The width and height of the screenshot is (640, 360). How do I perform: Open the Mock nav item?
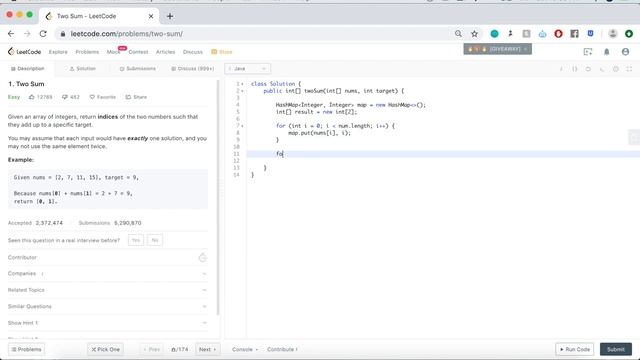(113, 52)
